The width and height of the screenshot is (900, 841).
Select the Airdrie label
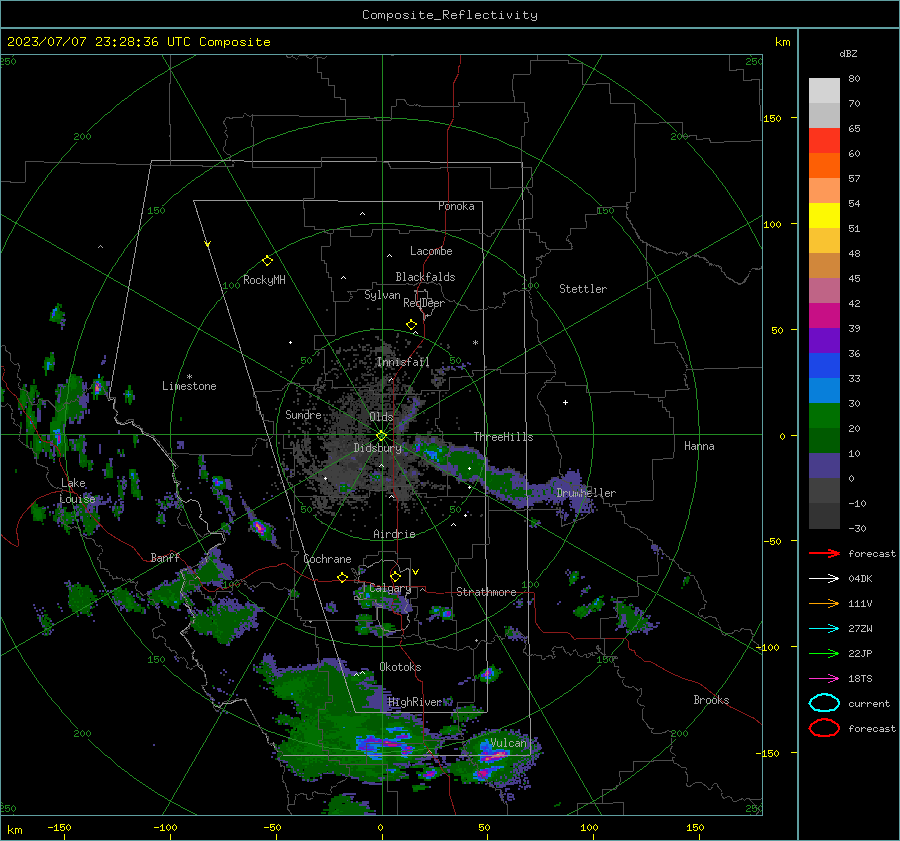pyautogui.click(x=394, y=534)
